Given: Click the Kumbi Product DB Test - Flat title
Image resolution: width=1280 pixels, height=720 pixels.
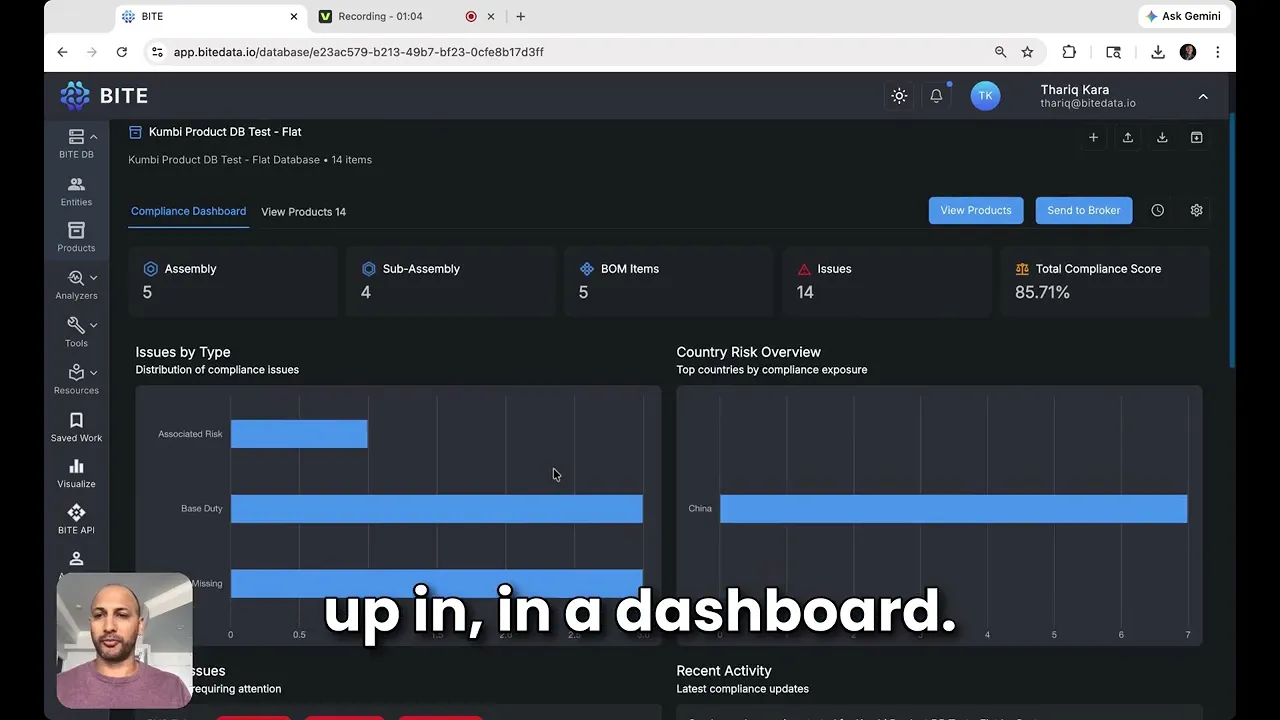Looking at the screenshot, I should pos(225,132).
